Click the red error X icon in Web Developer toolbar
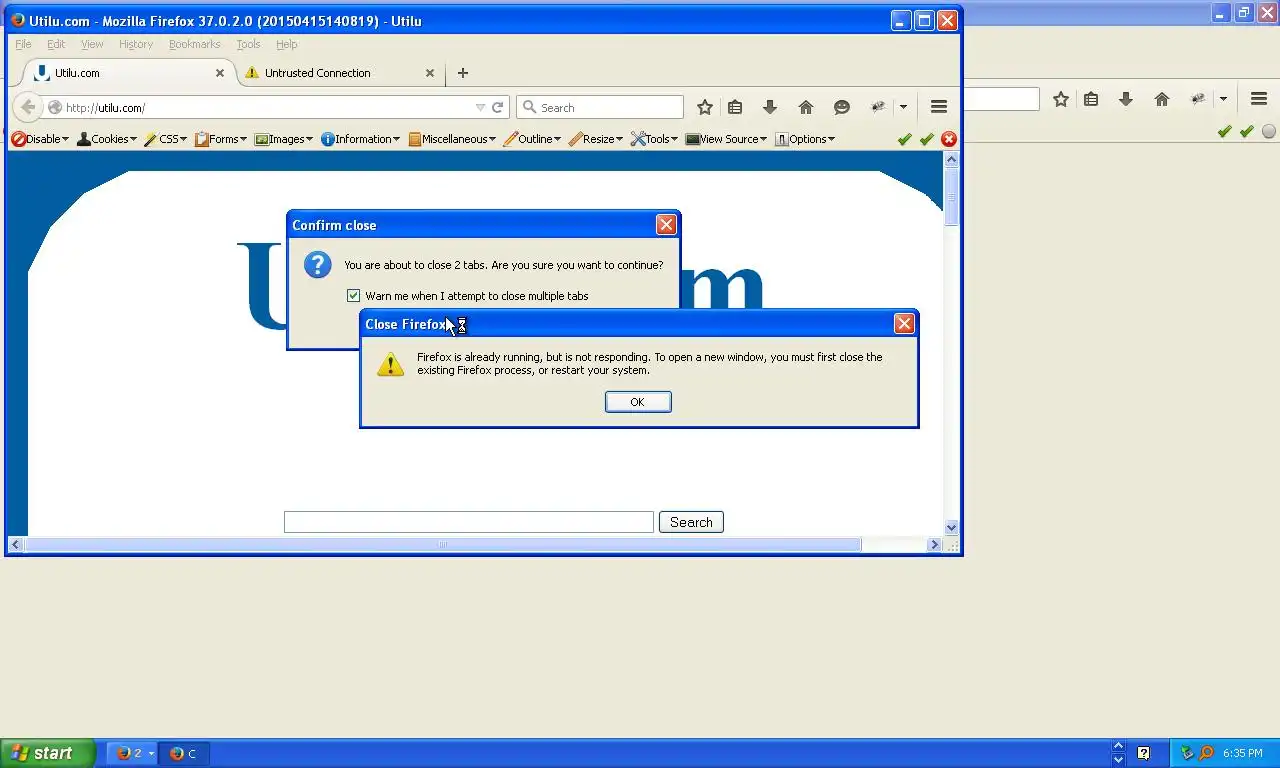This screenshot has width=1280, height=768. click(x=949, y=139)
